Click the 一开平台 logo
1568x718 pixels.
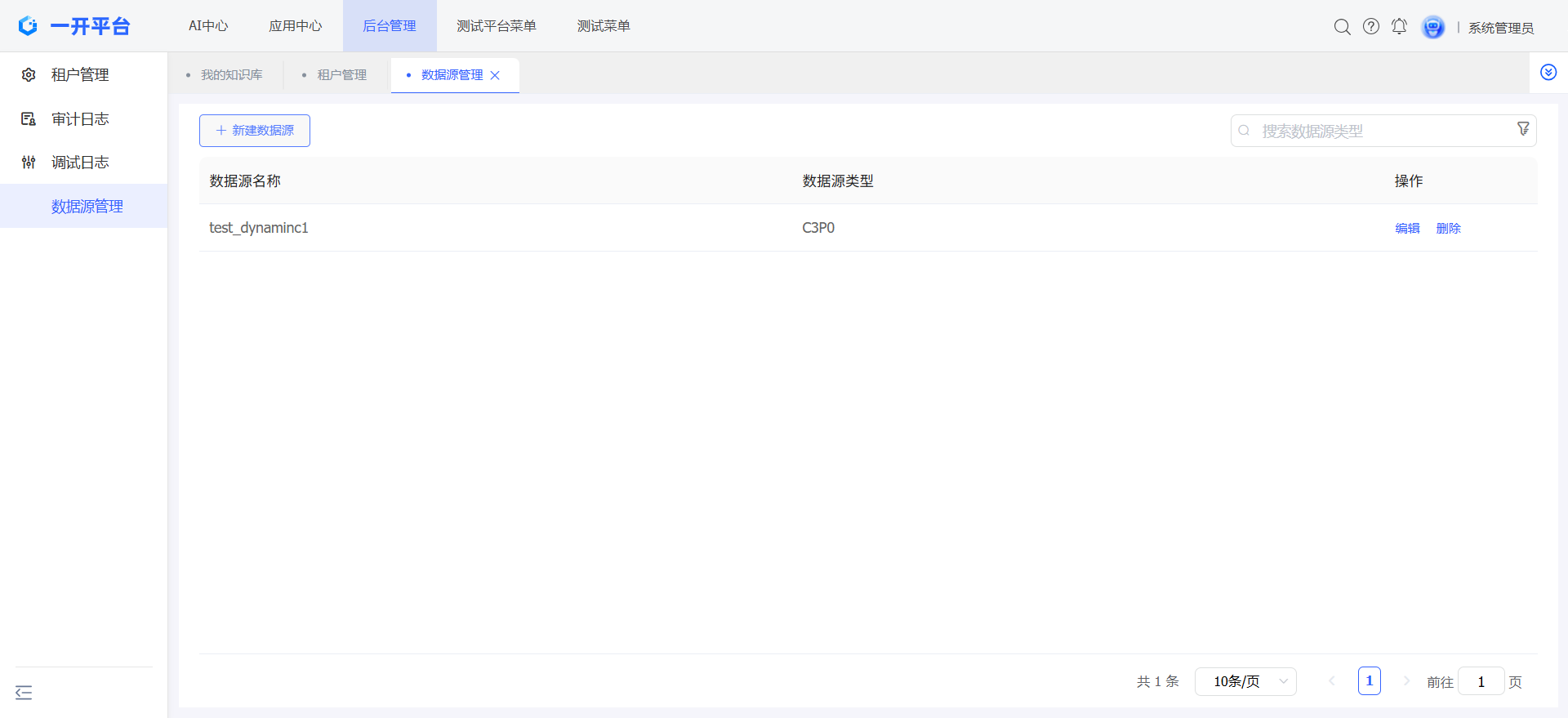tap(74, 26)
